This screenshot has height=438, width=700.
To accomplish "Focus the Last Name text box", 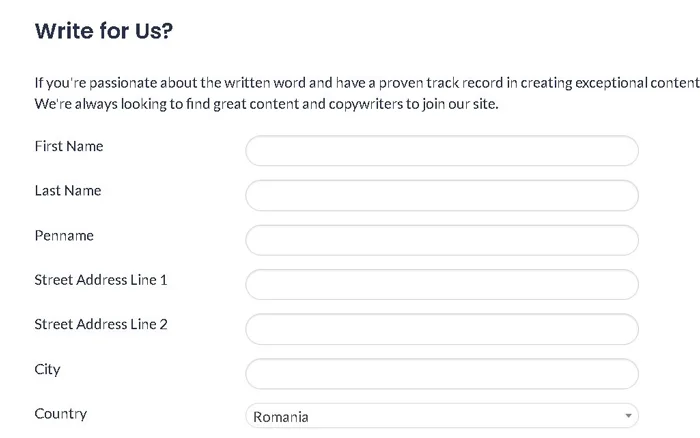I will (x=441, y=195).
